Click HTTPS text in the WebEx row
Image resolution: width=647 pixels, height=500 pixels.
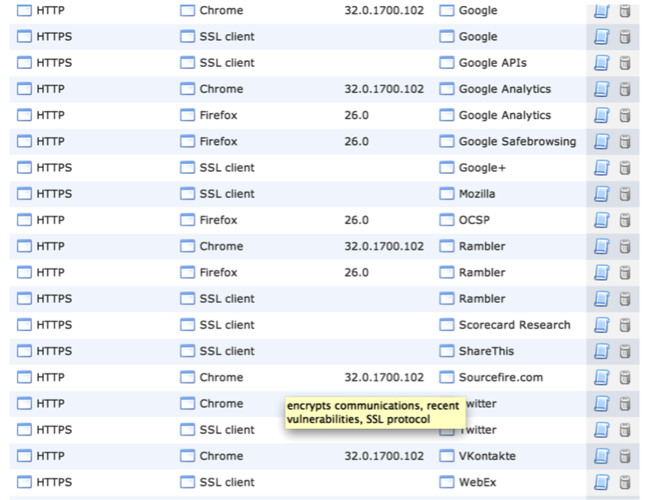(x=54, y=482)
